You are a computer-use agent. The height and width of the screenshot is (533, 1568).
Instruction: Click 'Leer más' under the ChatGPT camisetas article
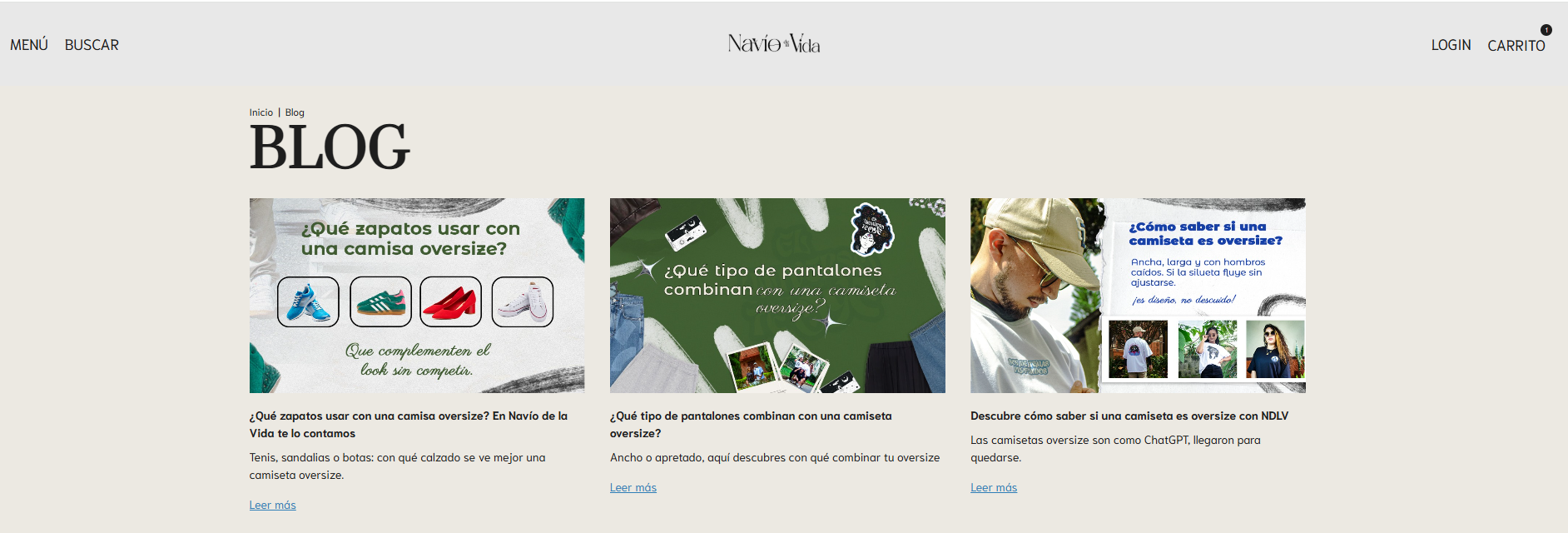pyautogui.click(x=994, y=487)
